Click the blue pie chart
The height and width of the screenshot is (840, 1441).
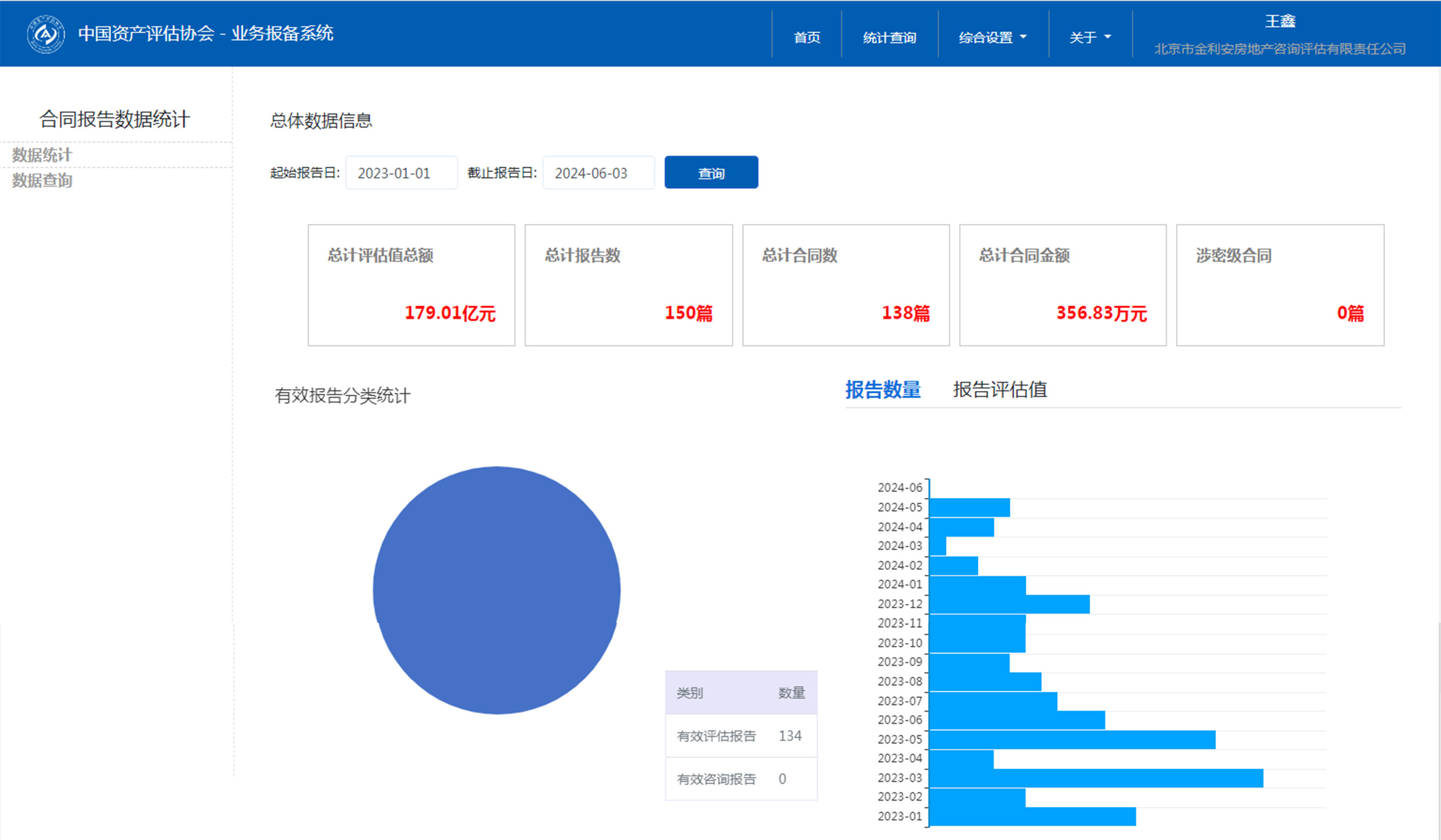[496, 590]
